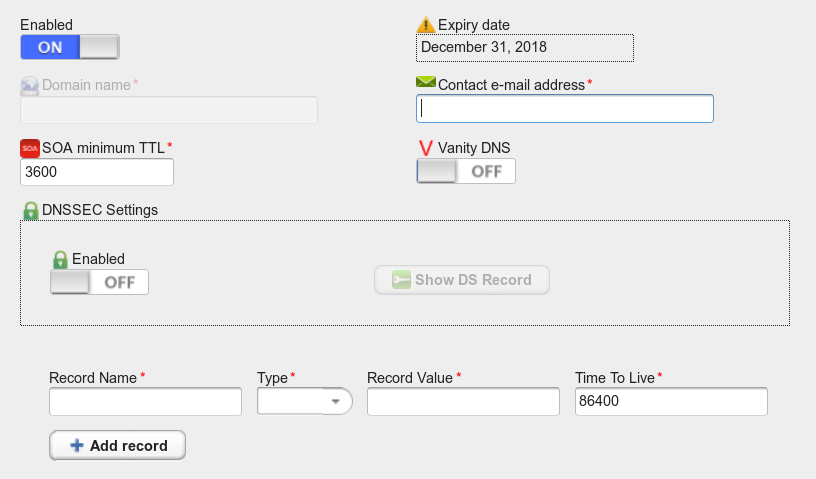Screen dimensions: 816x479
Task: Open the Expiry date picker field
Action: pos(525,47)
